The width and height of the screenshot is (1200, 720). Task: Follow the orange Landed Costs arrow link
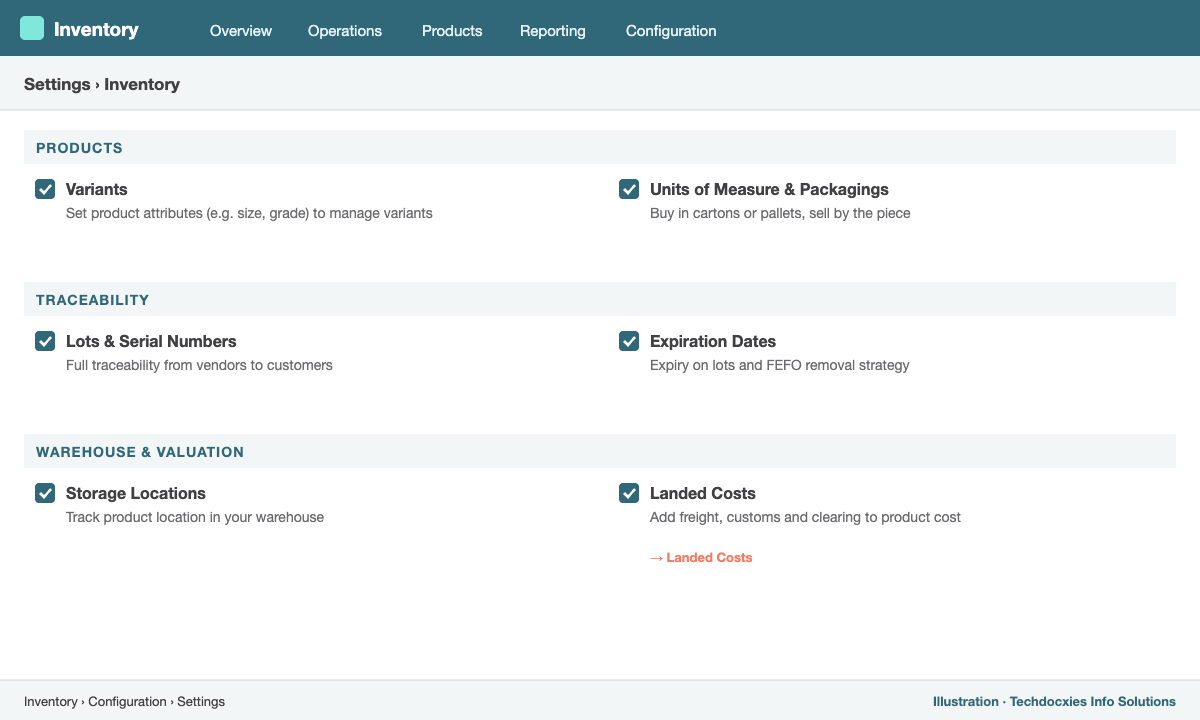701,557
